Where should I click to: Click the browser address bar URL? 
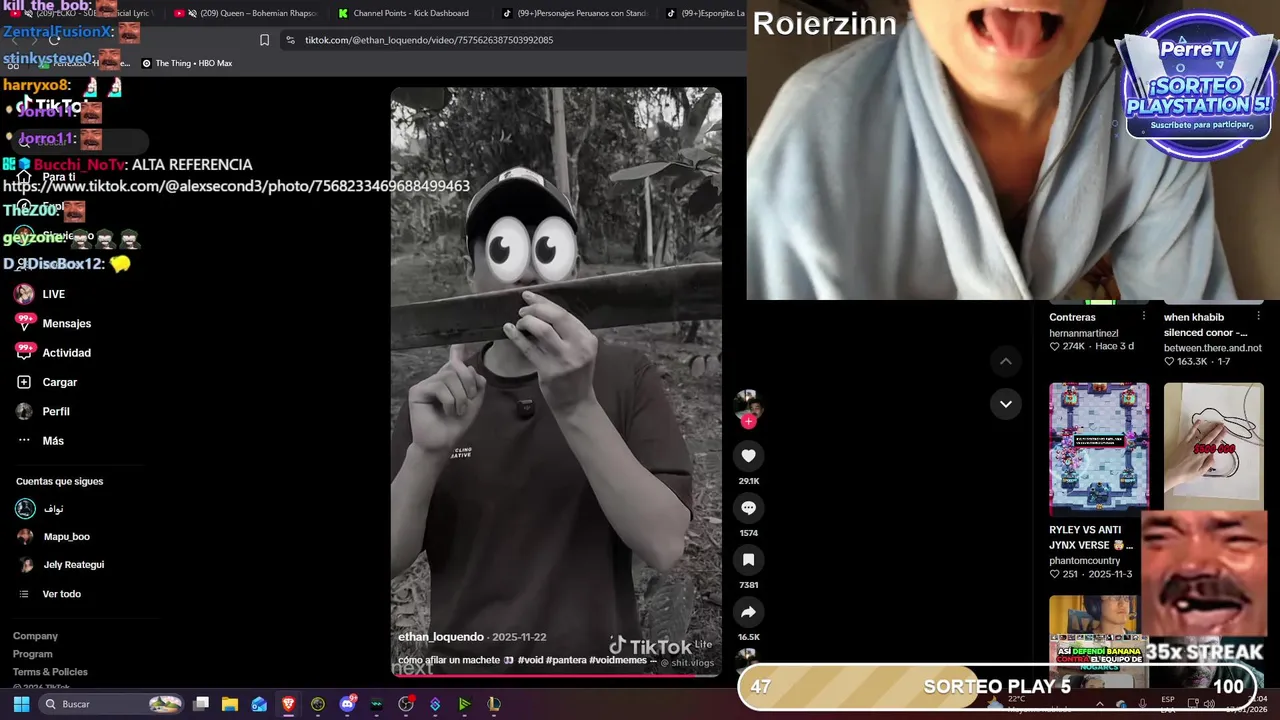click(x=429, y=40)
